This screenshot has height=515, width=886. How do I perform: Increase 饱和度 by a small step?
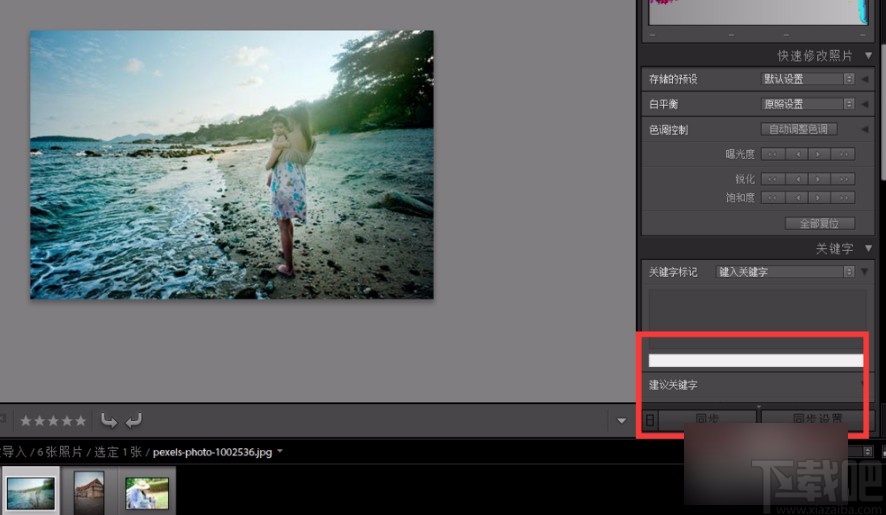(x=819, y=197)
